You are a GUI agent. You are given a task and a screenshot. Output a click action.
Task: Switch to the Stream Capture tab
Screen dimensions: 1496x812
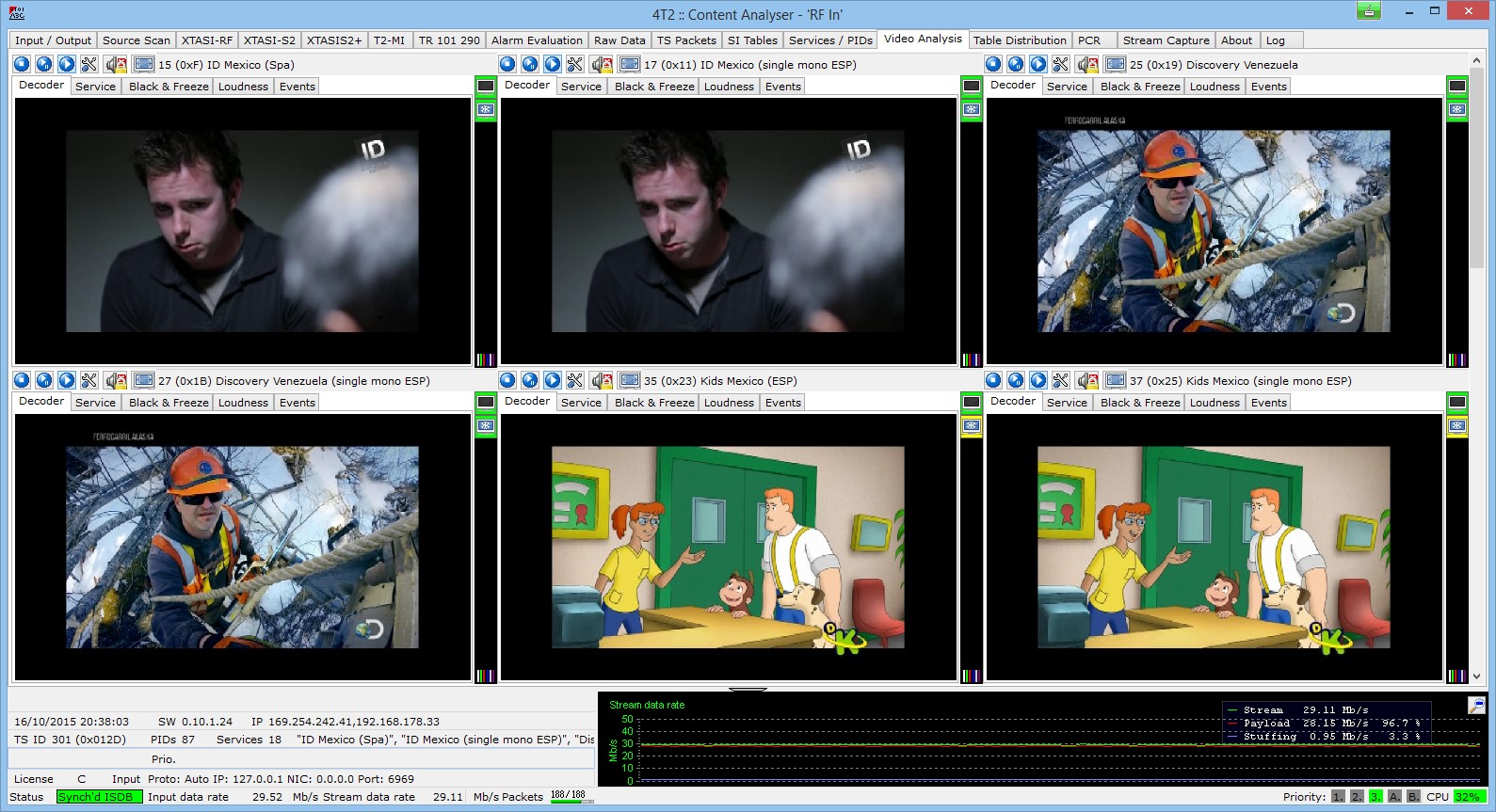click(x=1166, y=40)
